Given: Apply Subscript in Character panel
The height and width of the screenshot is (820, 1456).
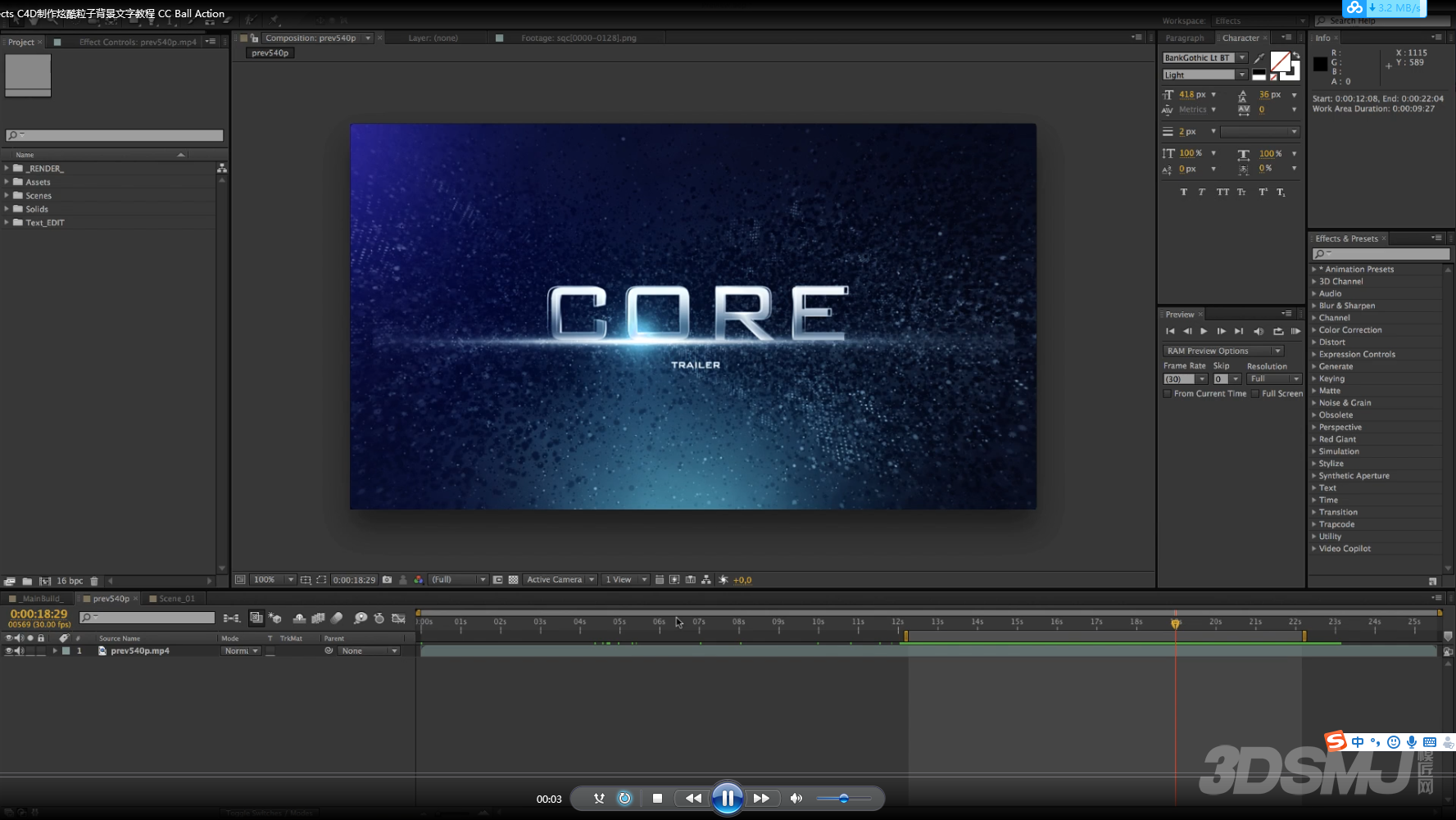Looking at the screenshot, I should point(1281,192).
